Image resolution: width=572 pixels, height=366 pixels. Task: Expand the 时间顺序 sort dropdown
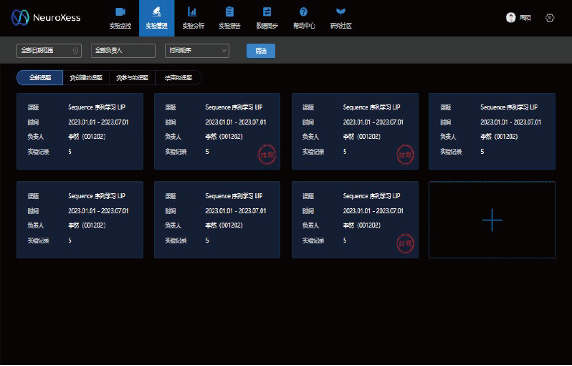(x=197, y=51)
